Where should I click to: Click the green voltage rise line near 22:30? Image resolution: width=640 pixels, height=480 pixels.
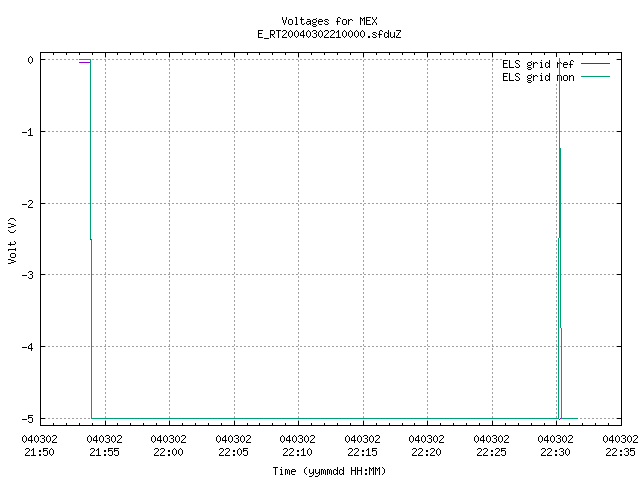click(560, 239)
